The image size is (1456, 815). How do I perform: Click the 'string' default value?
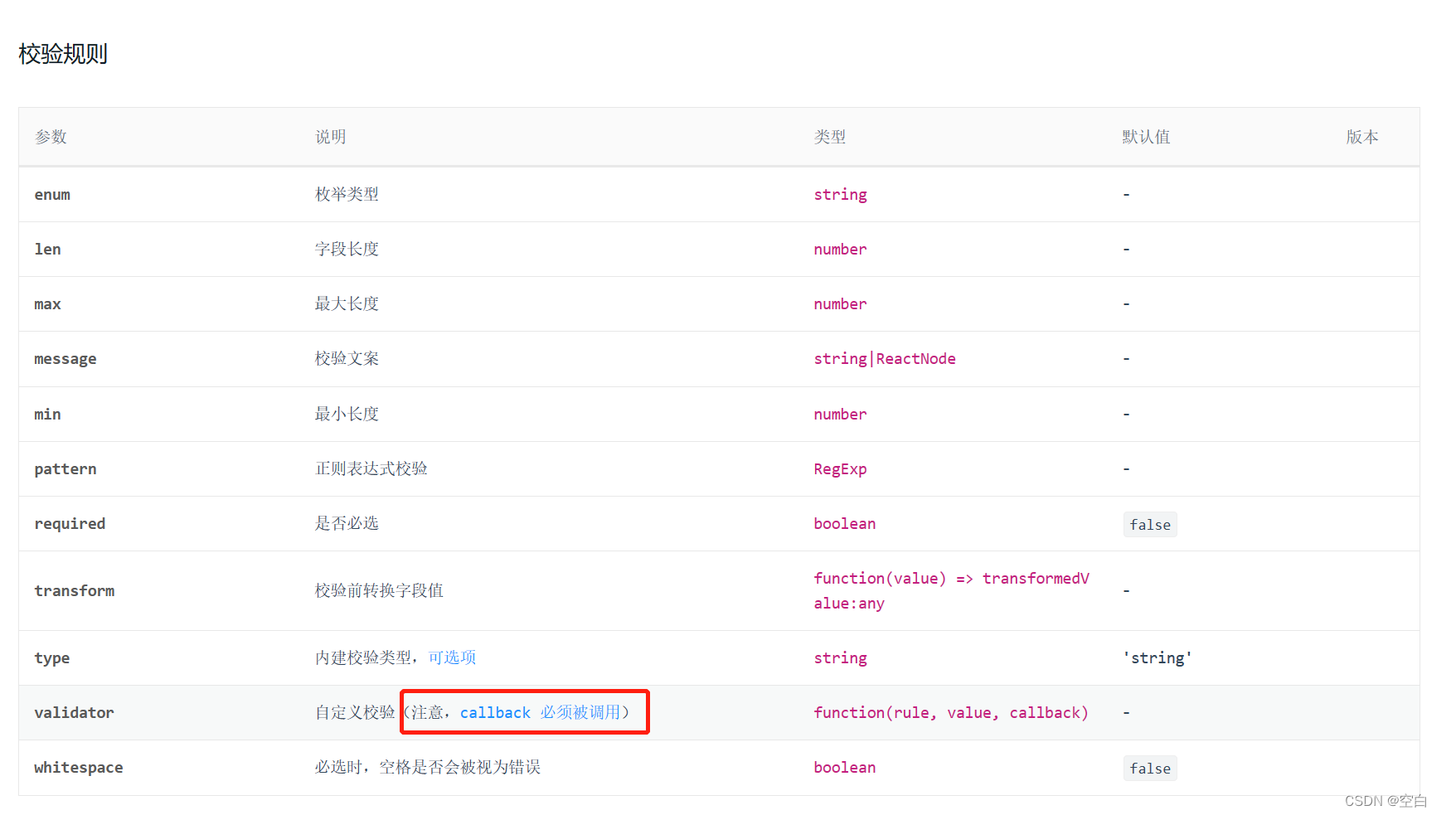(x=1157, y=658)
